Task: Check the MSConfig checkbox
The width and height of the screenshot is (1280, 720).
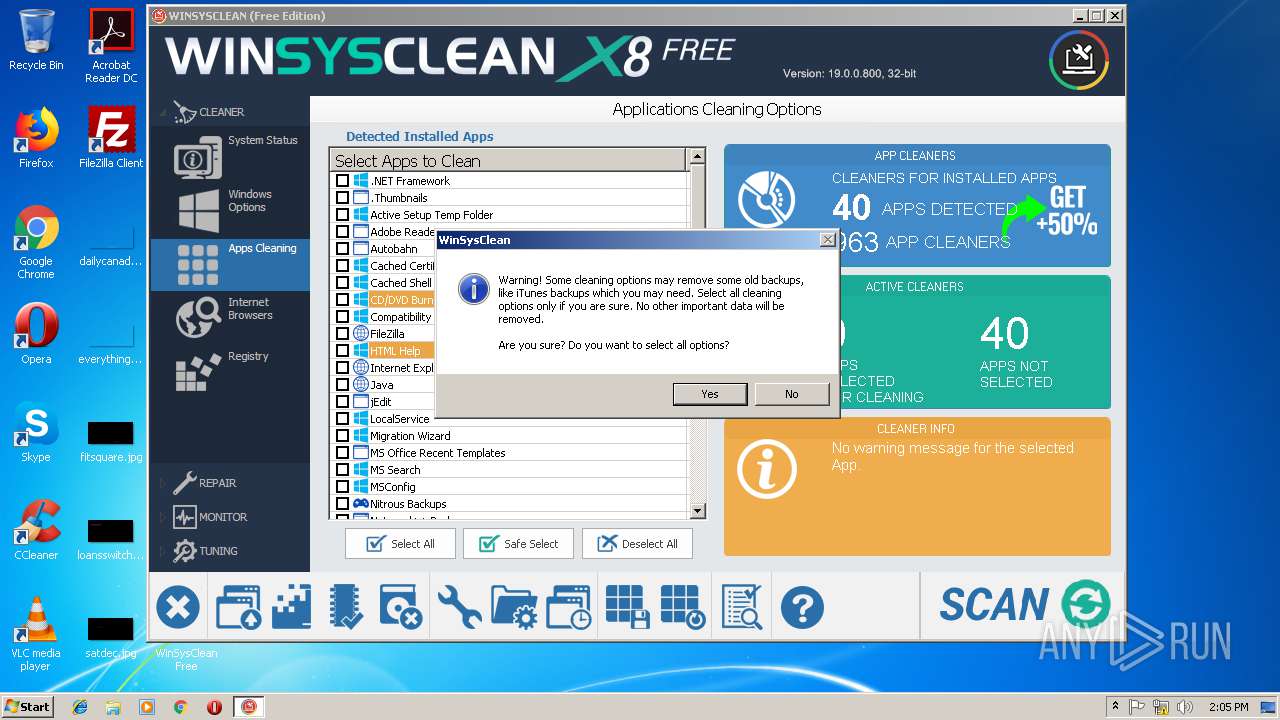Action: tap(342, 487)
